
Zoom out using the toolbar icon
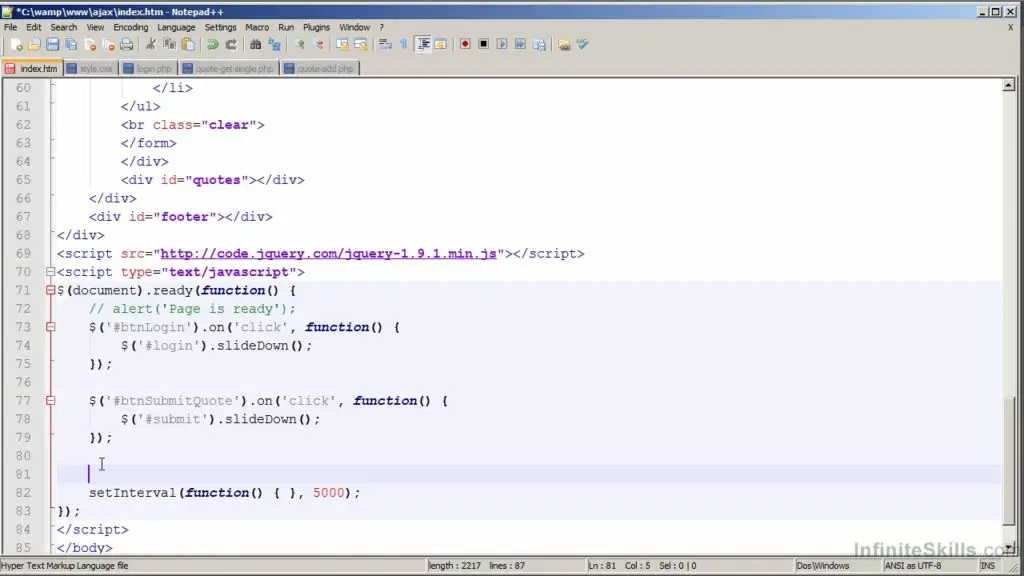pos(319,44)
